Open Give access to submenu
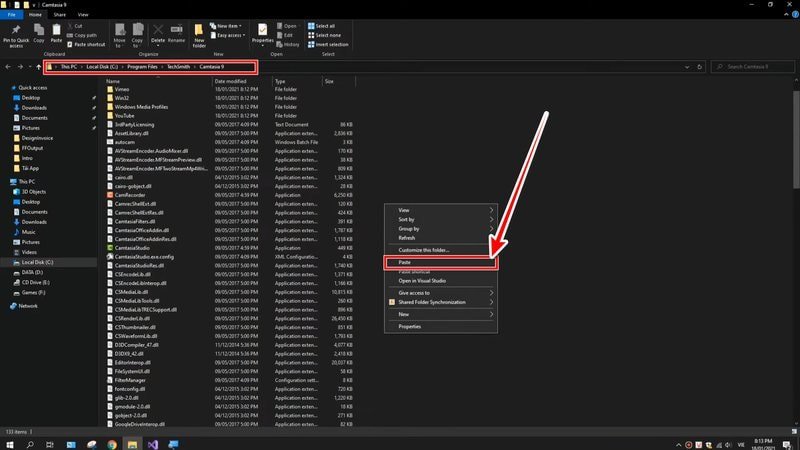 (441, 293)
